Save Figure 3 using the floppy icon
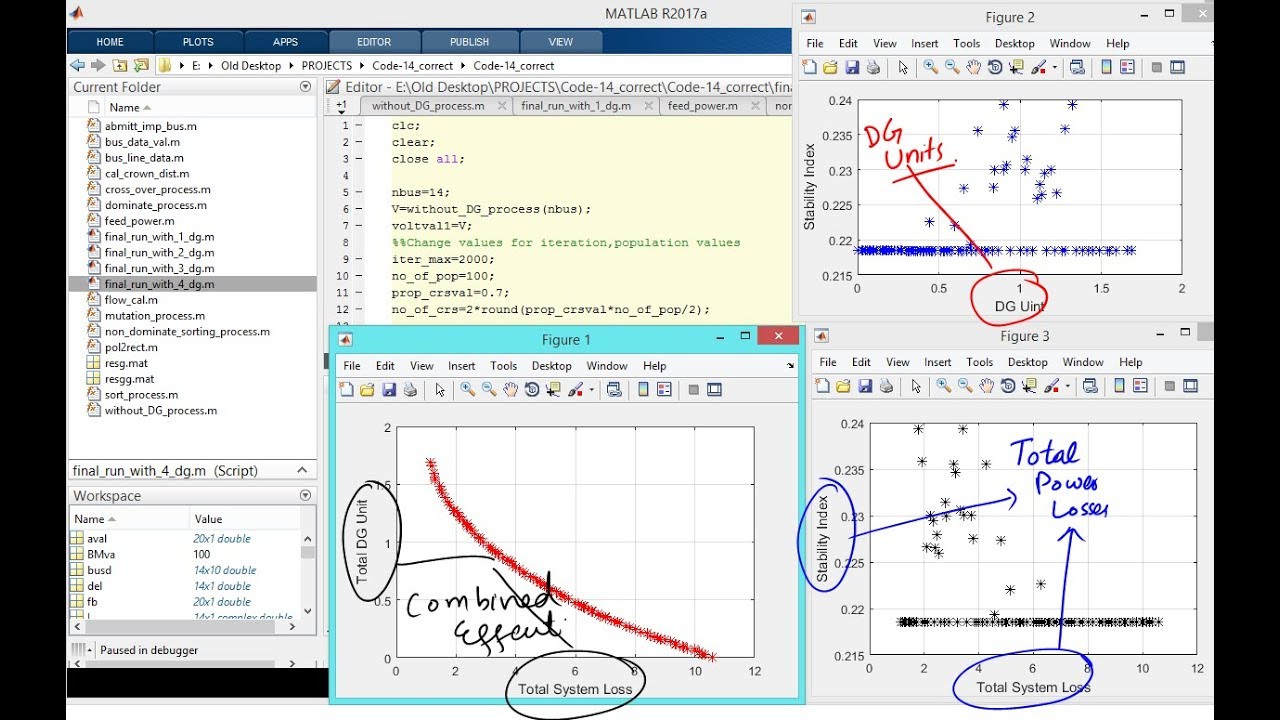This screenshot has width=1280, height=720. pos(864,386)
